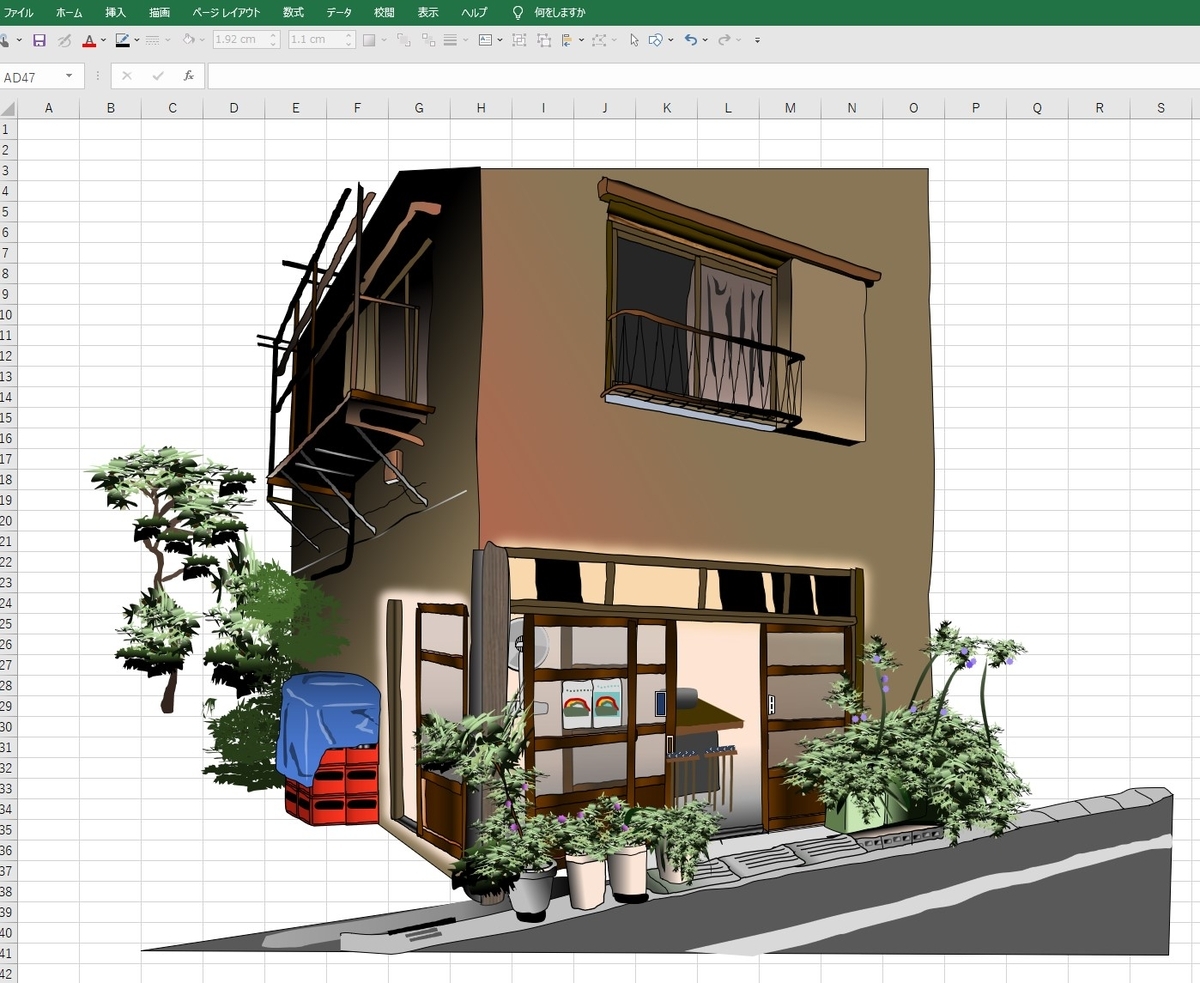This screenshot has width=1200, height=983.
Task: Open the undo history dropdown arrow
Action: 705,40
